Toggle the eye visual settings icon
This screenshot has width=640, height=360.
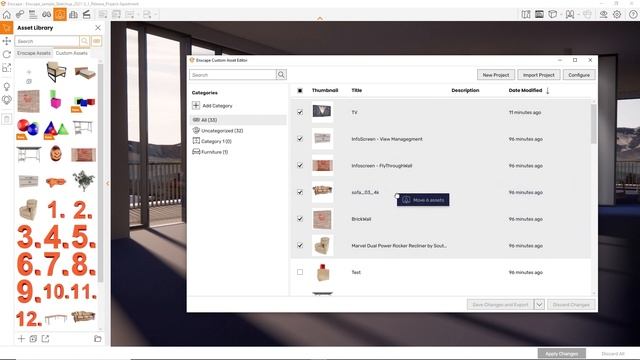[603, 15]
